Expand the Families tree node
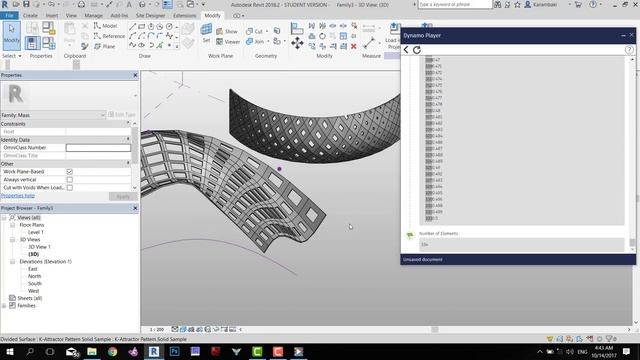The width and height of the screenshot is (640, 360). coord(4,306)
